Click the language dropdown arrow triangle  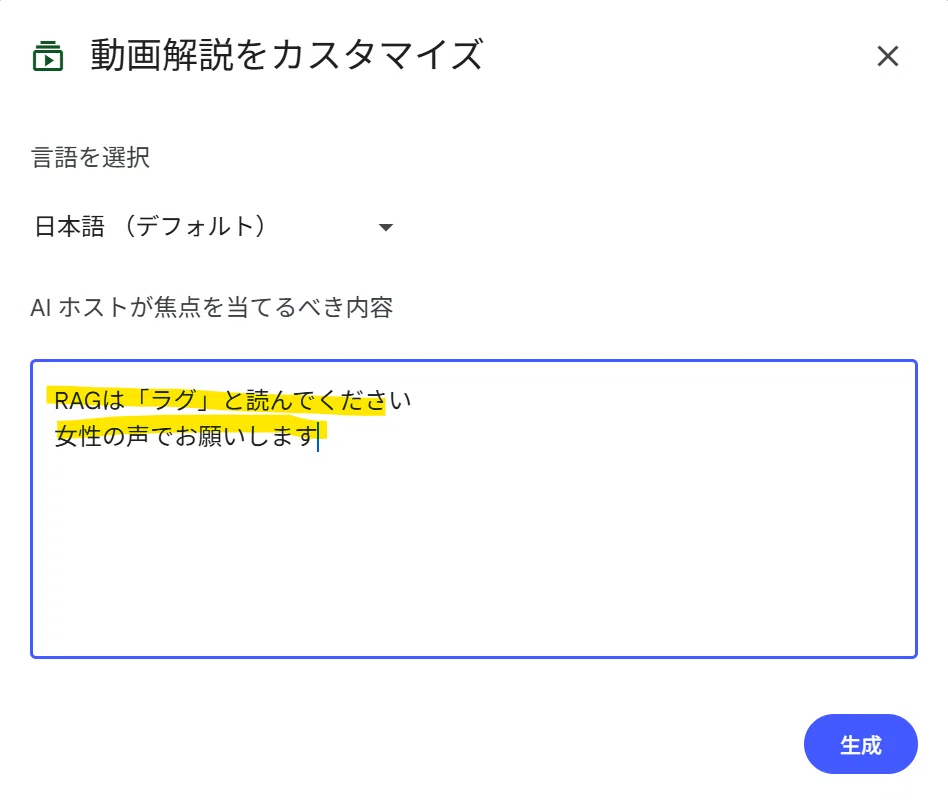coord(386,227)
